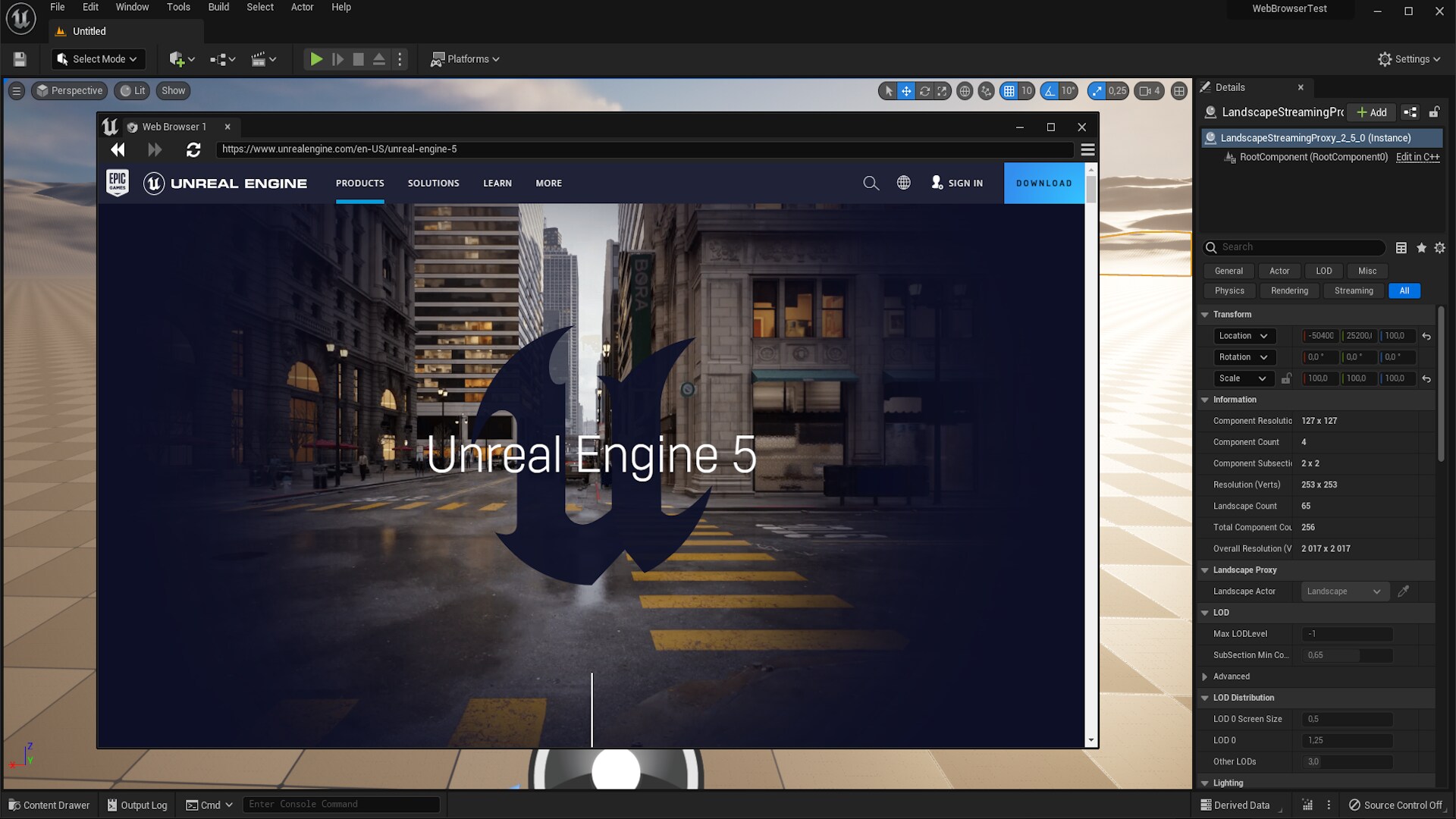Open the add content quick menu

point(182,59)
